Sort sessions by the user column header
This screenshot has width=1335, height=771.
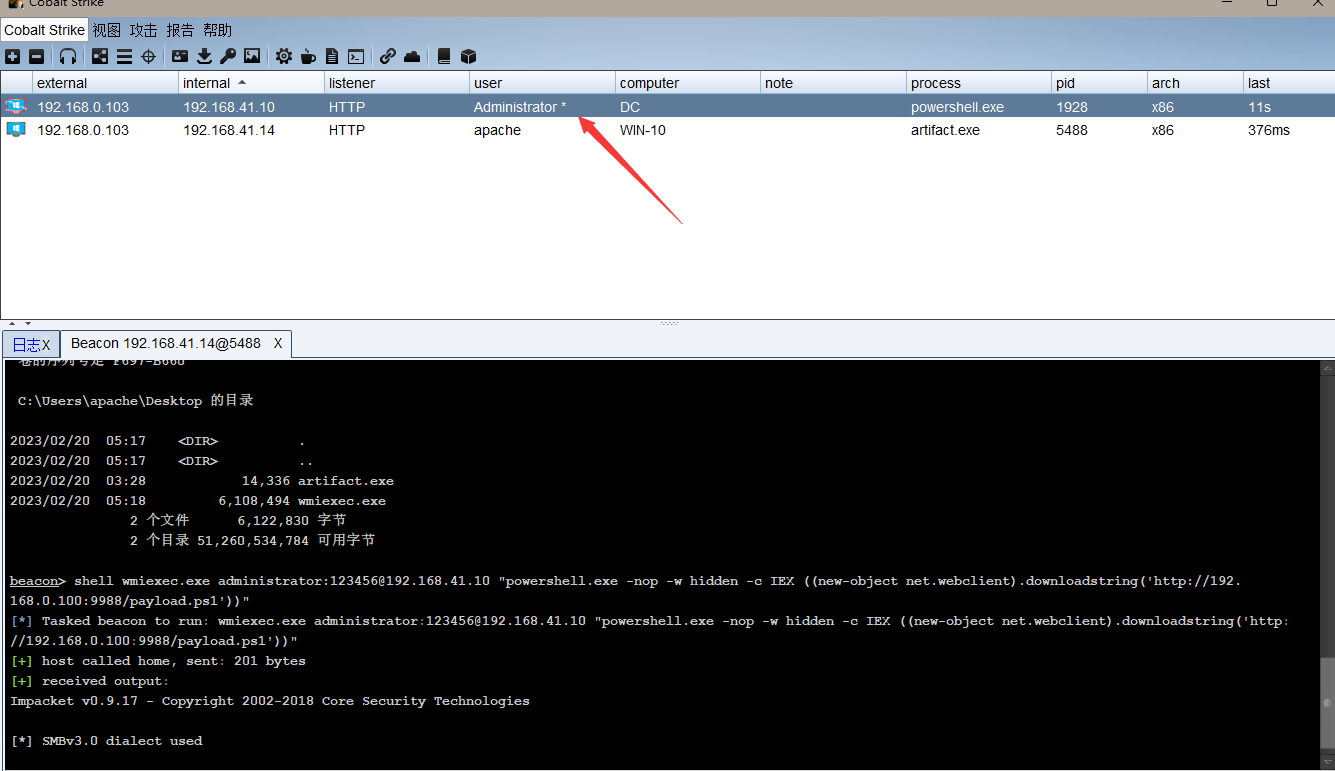tap(543, 83)
